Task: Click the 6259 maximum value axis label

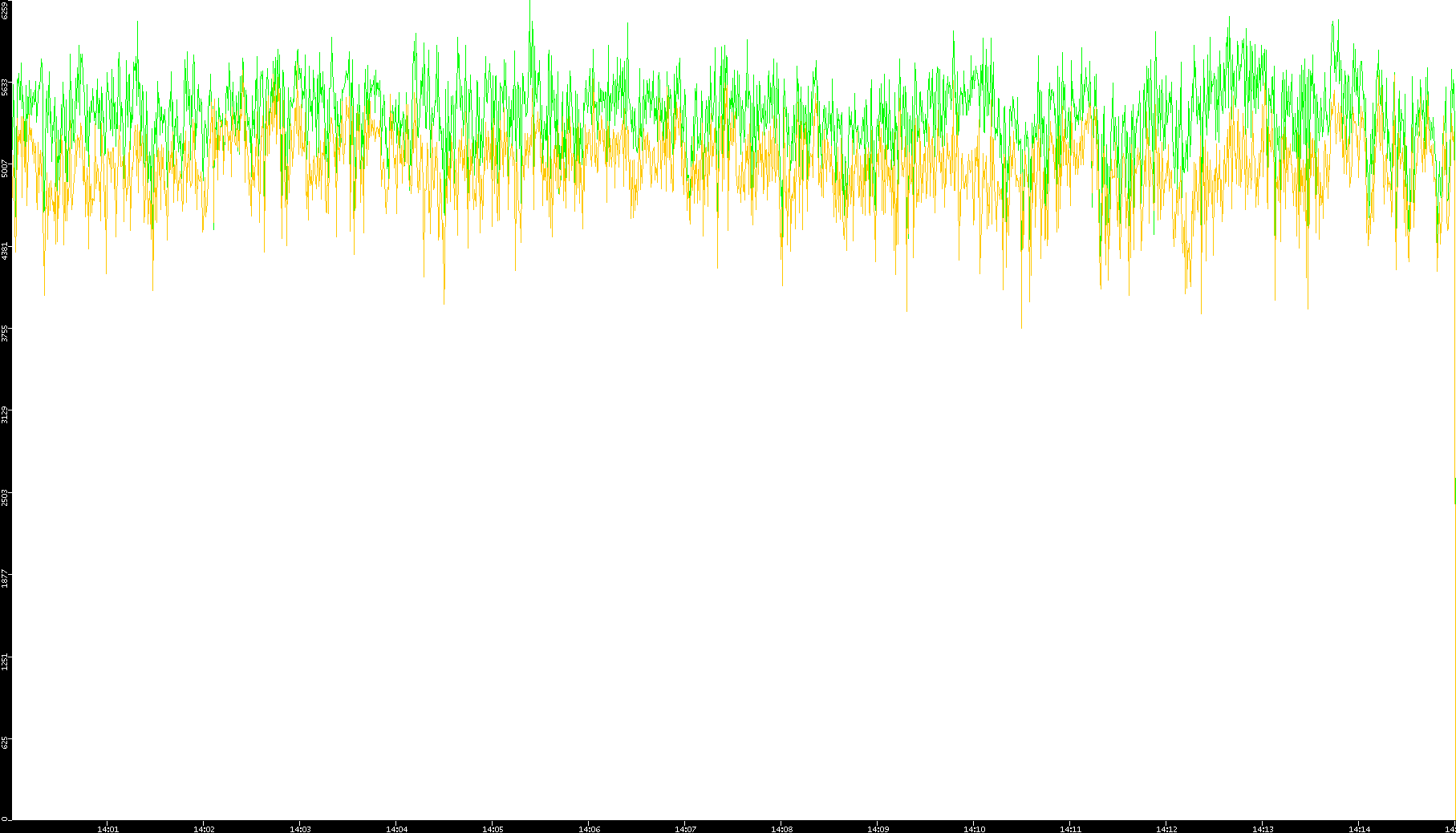Action: (x=5, y=10)
